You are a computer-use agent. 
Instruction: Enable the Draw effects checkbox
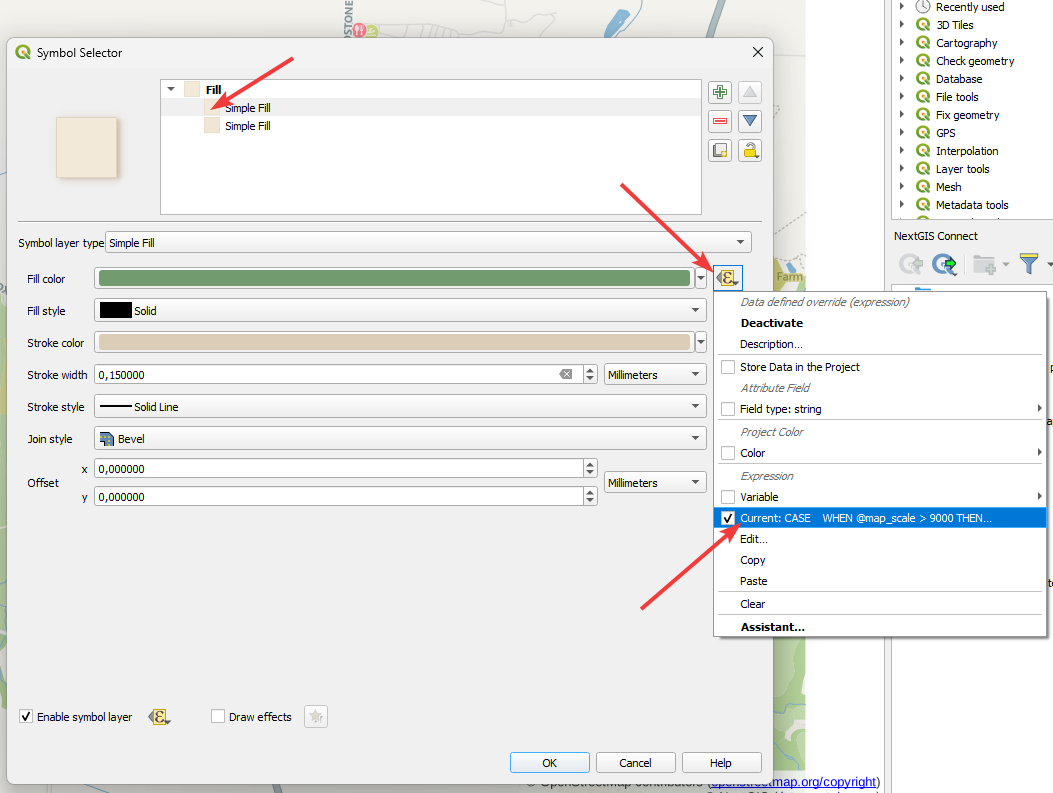click(x=218, y=717)
